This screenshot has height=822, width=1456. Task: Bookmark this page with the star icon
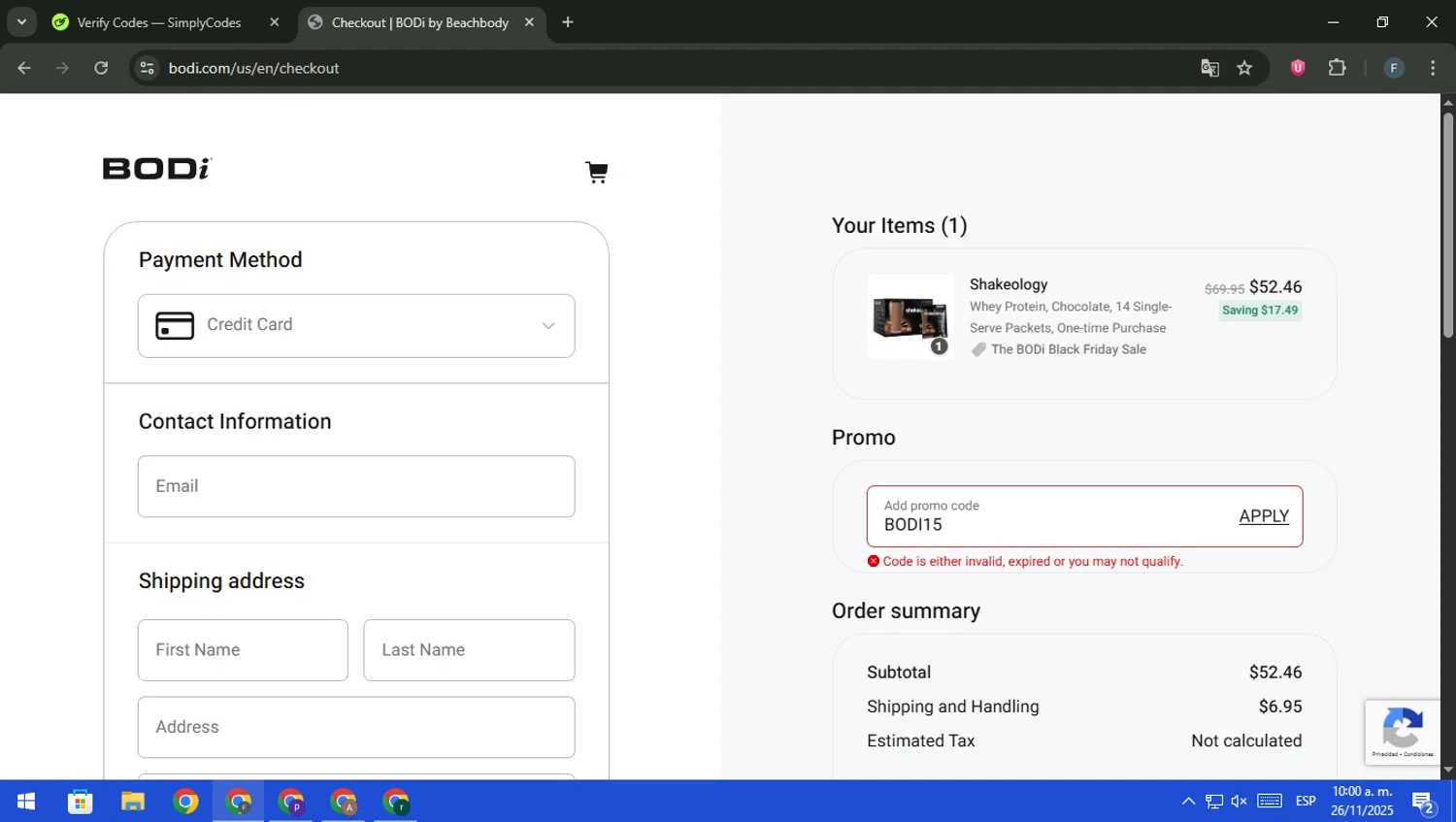tap(1244, 68)
